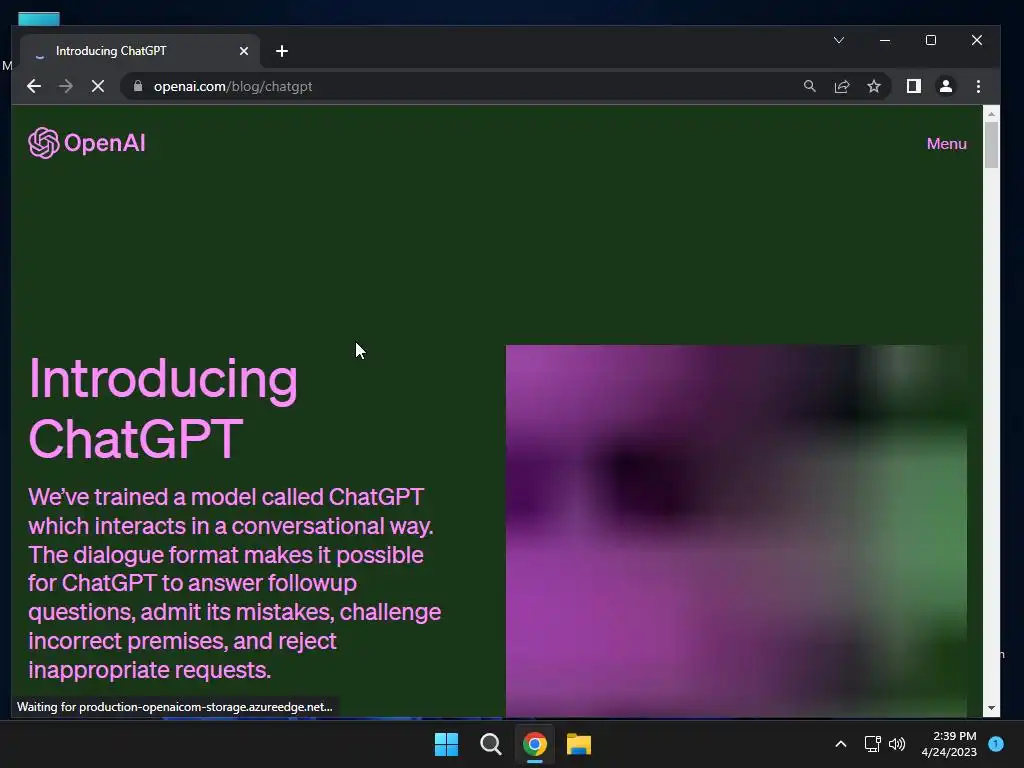Image resolution: width=1024 pixels, height=768 pixels.
Task: Open the volume speaker icon
Action: pyautogui.click(x=897, y=744)
